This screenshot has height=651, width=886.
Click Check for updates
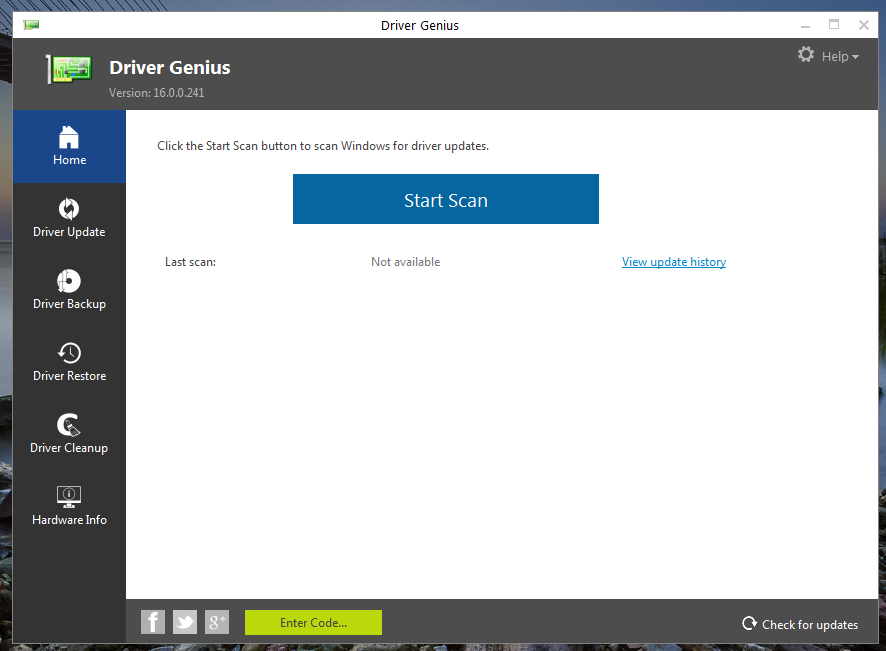point(800,624)
